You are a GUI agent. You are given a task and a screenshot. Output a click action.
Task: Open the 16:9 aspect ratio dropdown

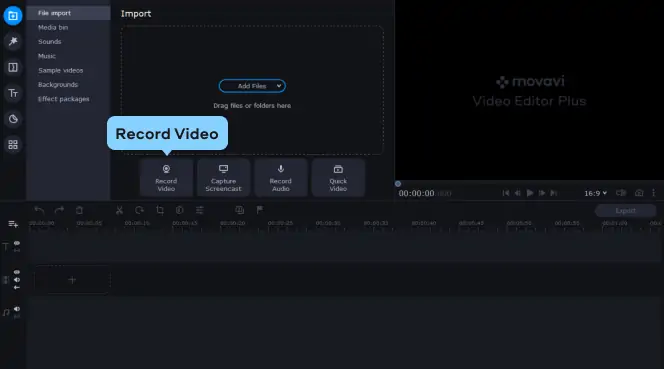(595, 193)
